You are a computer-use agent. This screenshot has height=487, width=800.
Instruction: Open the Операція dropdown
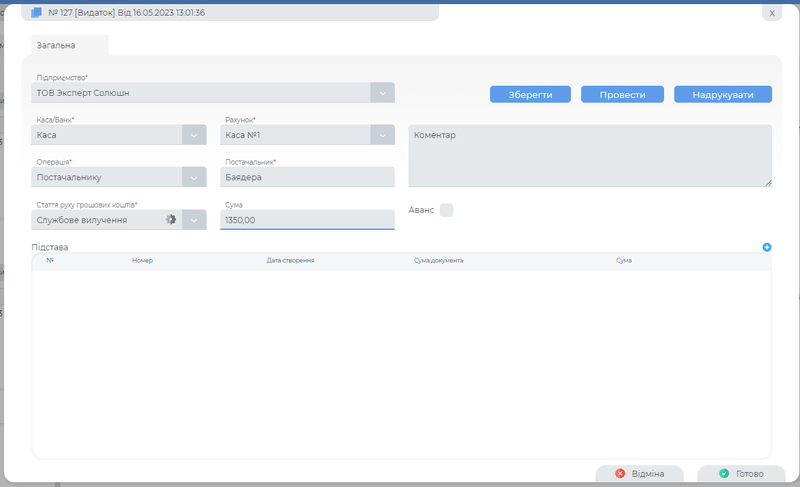(x=194, y=177)
